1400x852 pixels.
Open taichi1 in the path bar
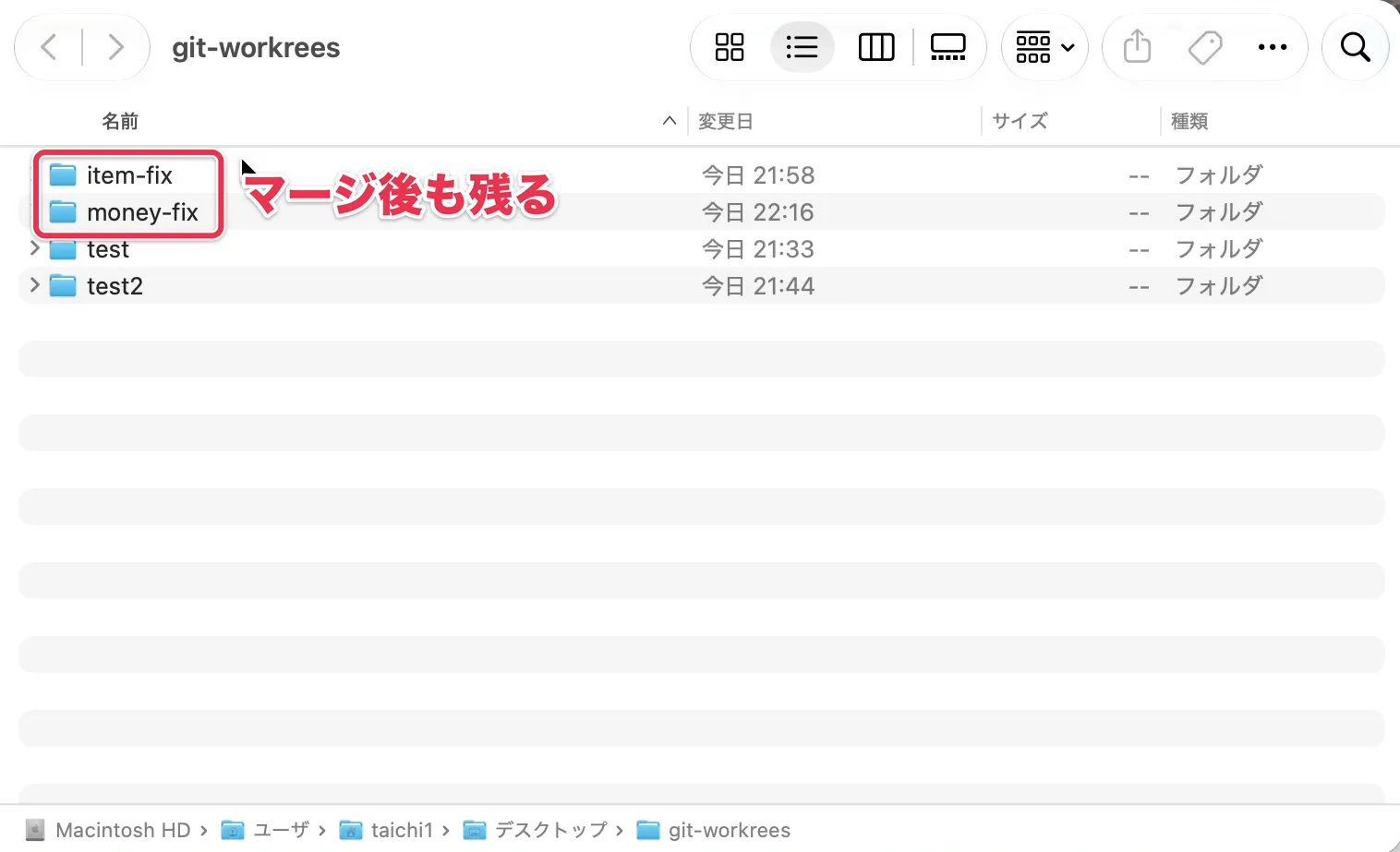[x=386, y=830]
